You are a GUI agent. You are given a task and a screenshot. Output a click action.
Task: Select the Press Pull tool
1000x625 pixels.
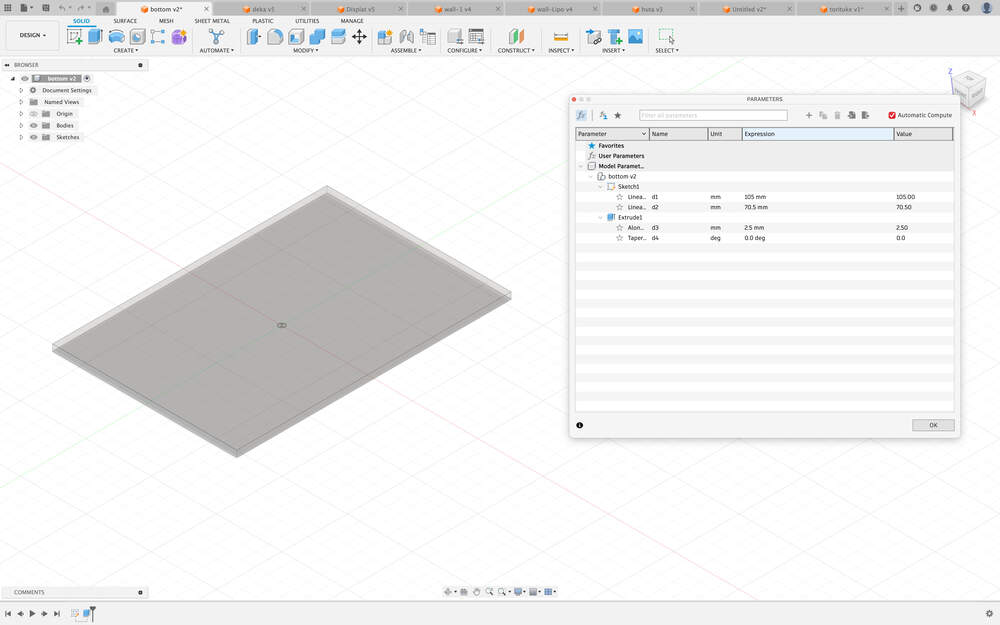click(x=254, y=36)
